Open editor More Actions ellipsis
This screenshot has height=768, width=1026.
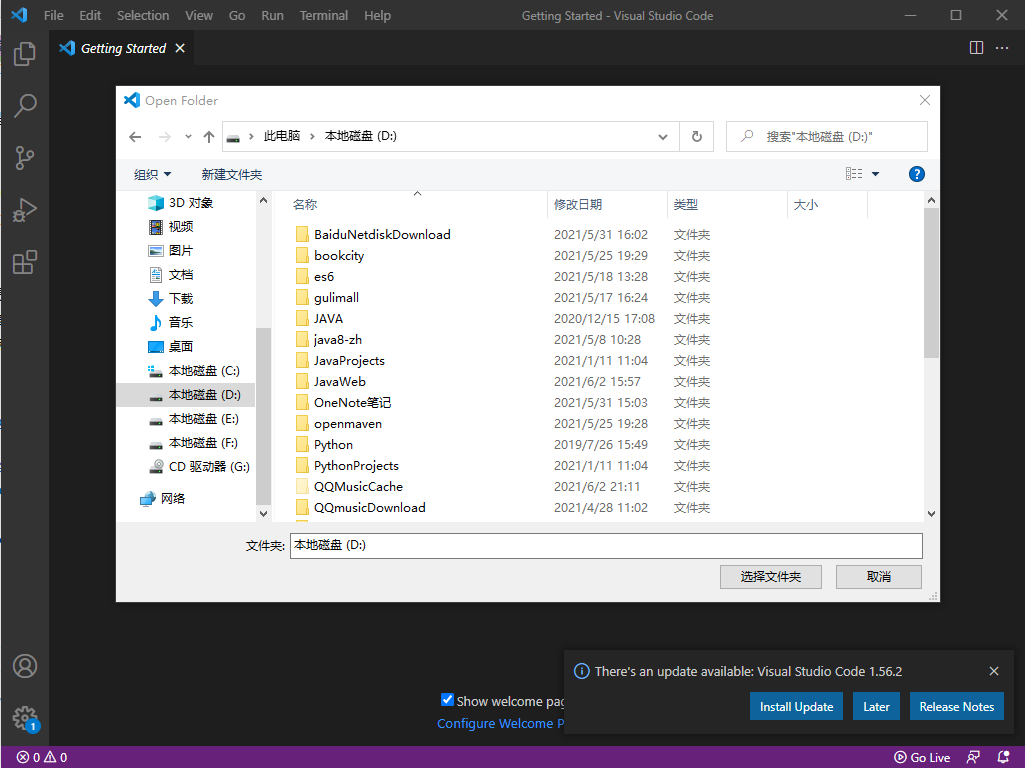pos(1002,48)
